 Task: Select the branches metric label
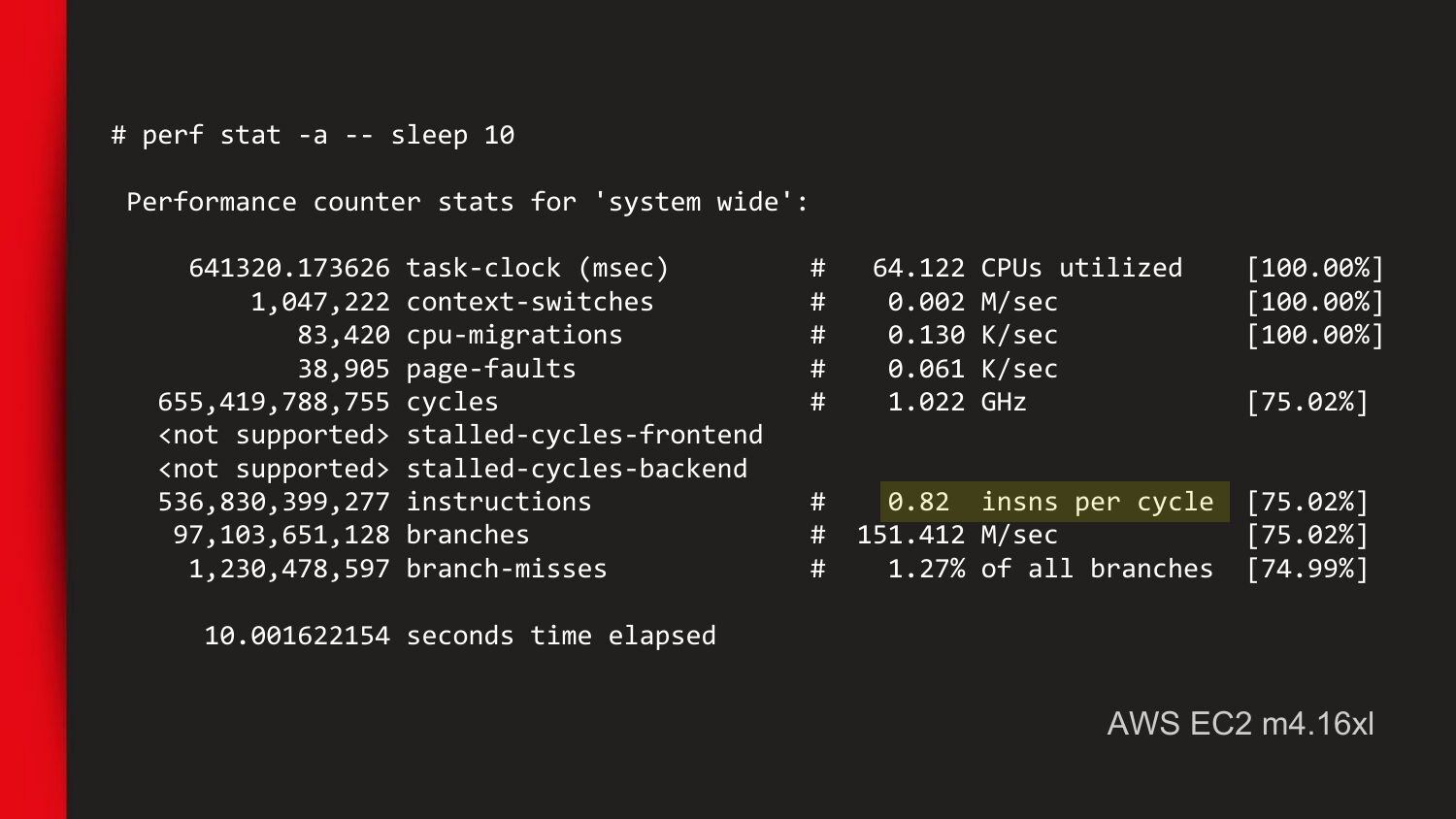468,535
